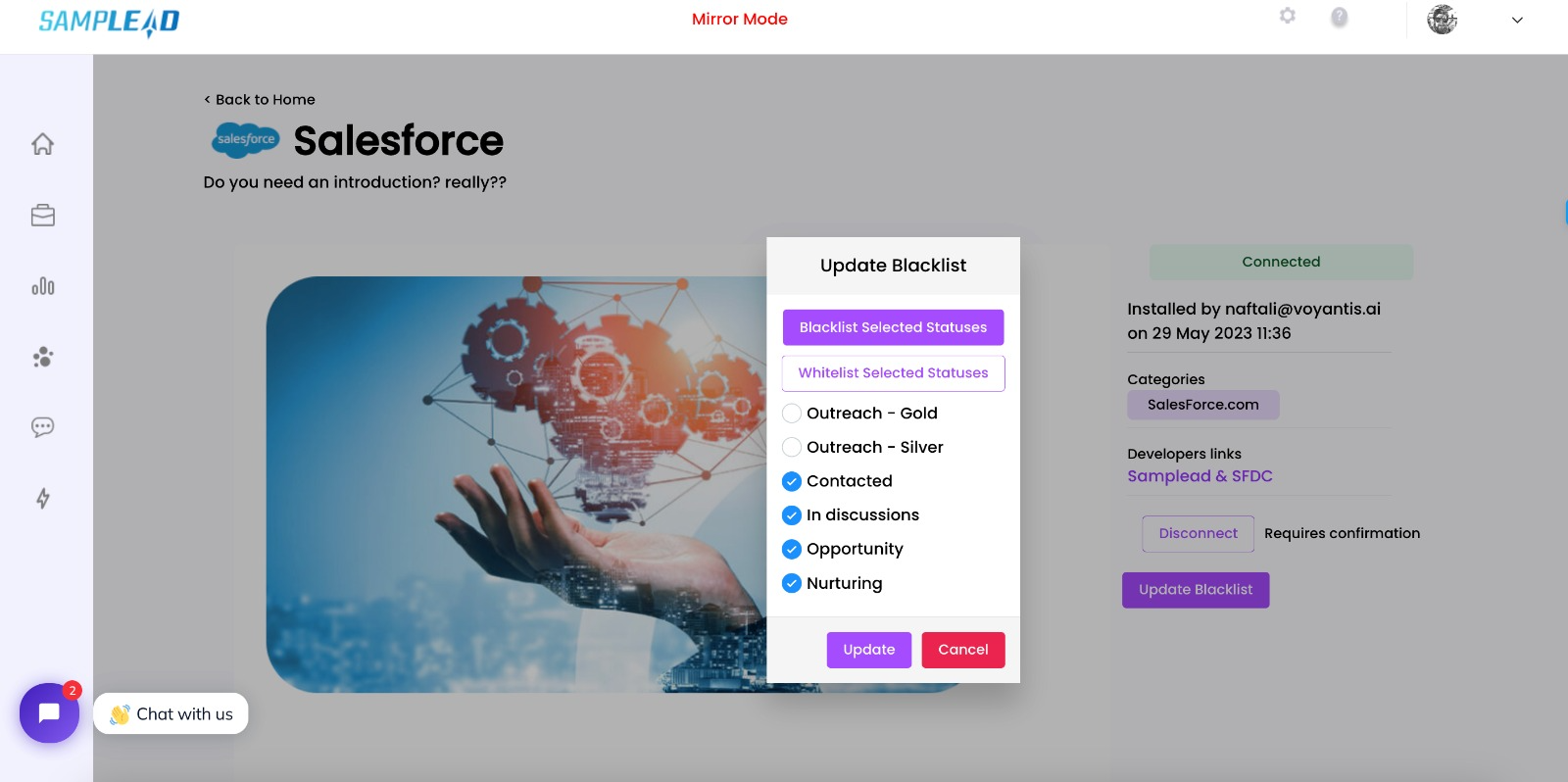The image size is (1568, 782).
Task: Click the Update Blacklist dialog title
Action: 893,266
